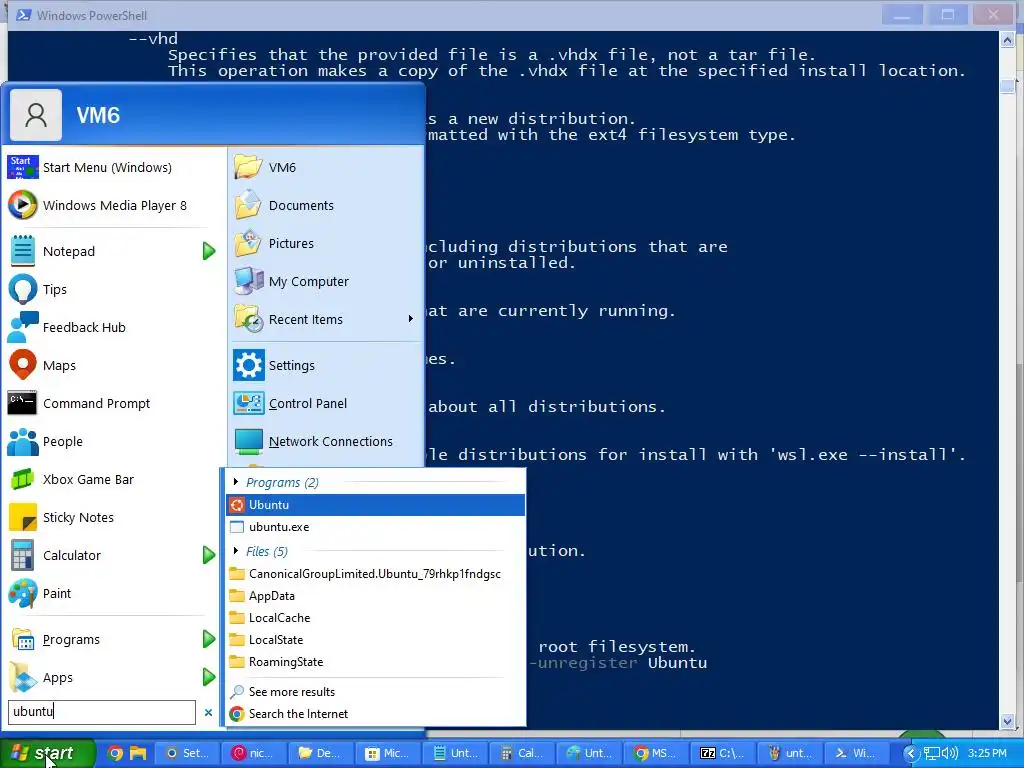Screen dimensions: 1024x768
Task: Open File Explorer quick launch icon
Action: pos(138,754)
